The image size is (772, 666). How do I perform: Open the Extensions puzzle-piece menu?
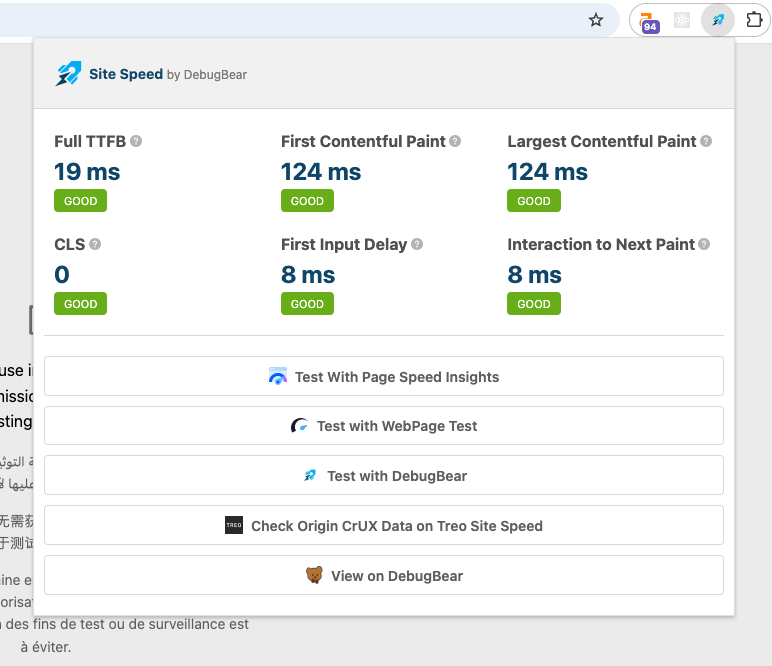point(754,20)
